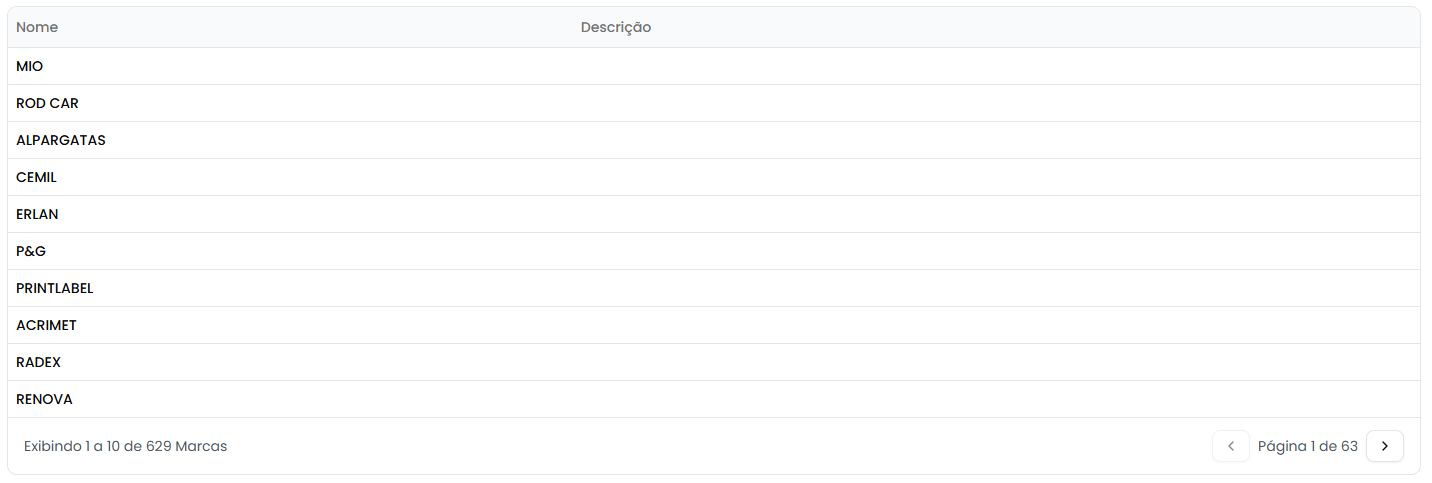The width and height of the screenshot is (1432, 483).
Task: Click the 'Exibindo 1 a 10 de 629 Marcas' text
Action: (125, 446)
